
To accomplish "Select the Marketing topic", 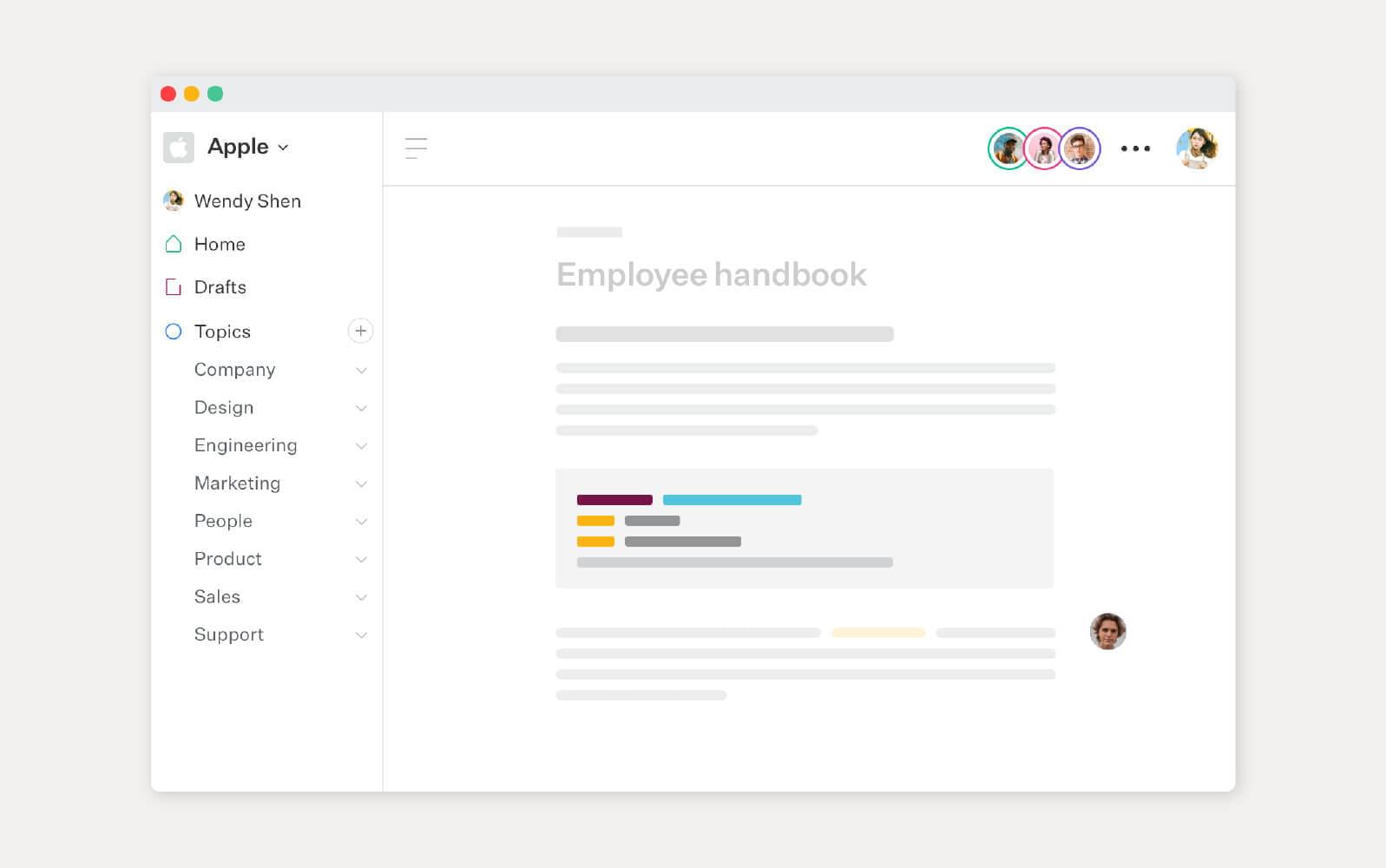I will click(237, 483).
